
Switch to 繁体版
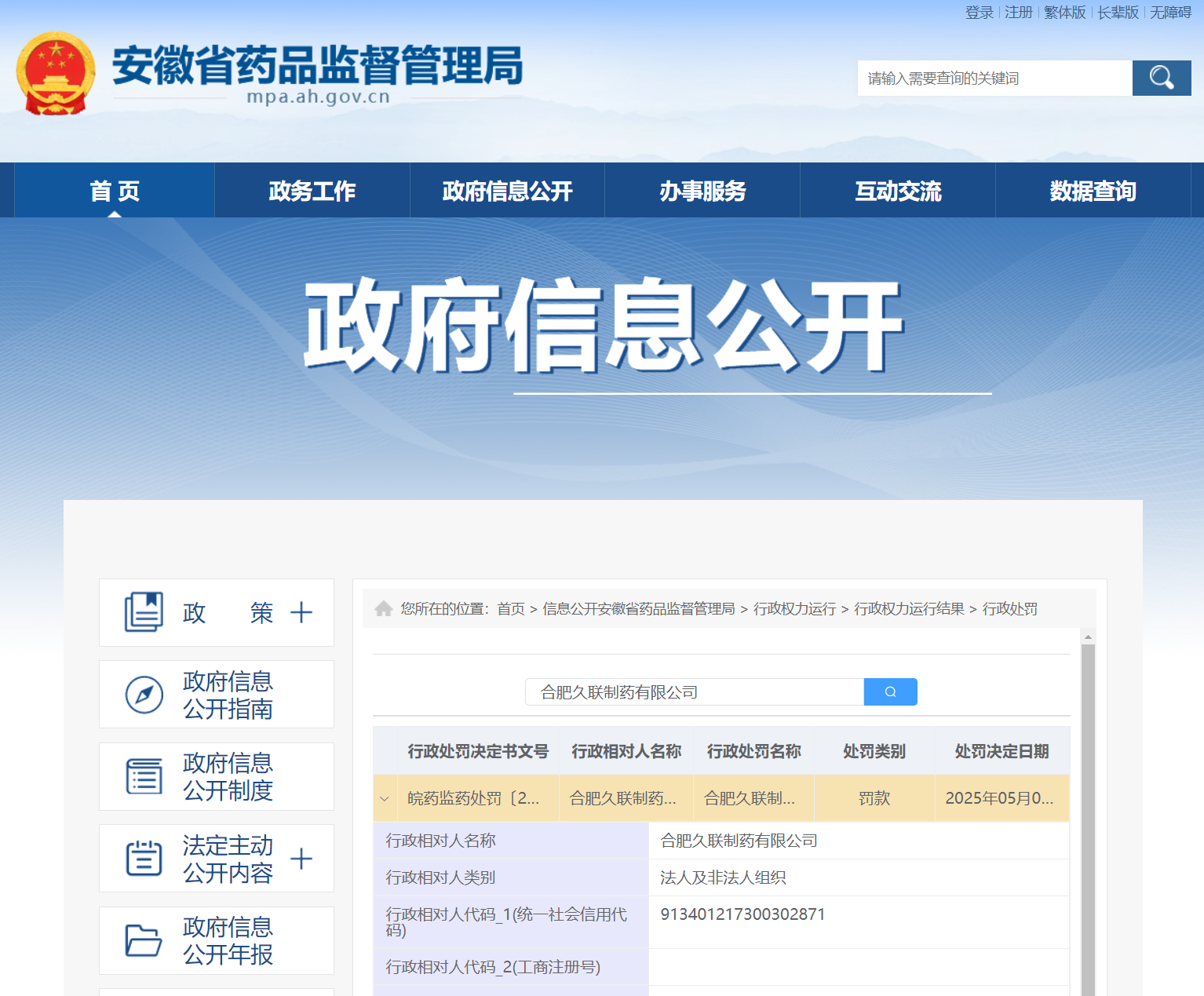coord(1065,13)
